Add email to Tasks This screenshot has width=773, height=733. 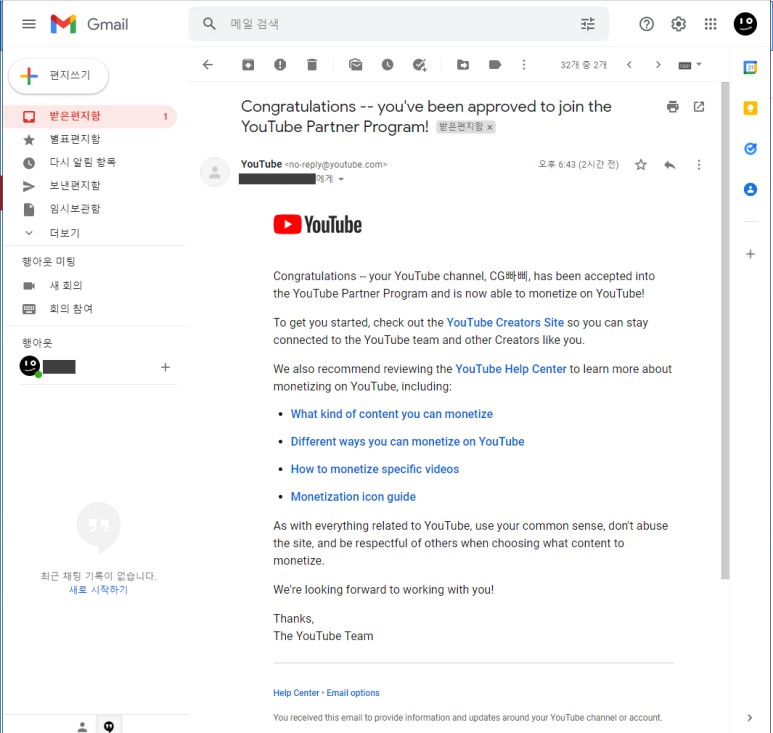420,65
